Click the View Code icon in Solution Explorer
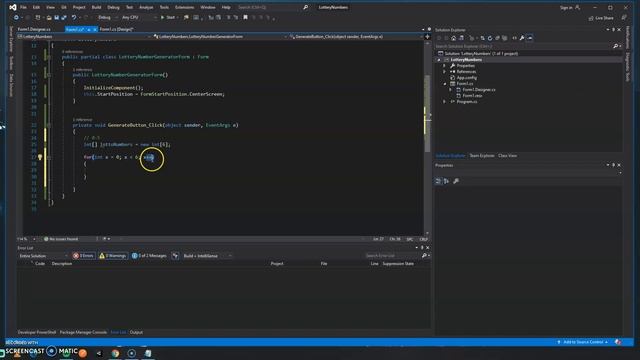Viewport: 640px width, 360px height. click(x=514, y=38)
